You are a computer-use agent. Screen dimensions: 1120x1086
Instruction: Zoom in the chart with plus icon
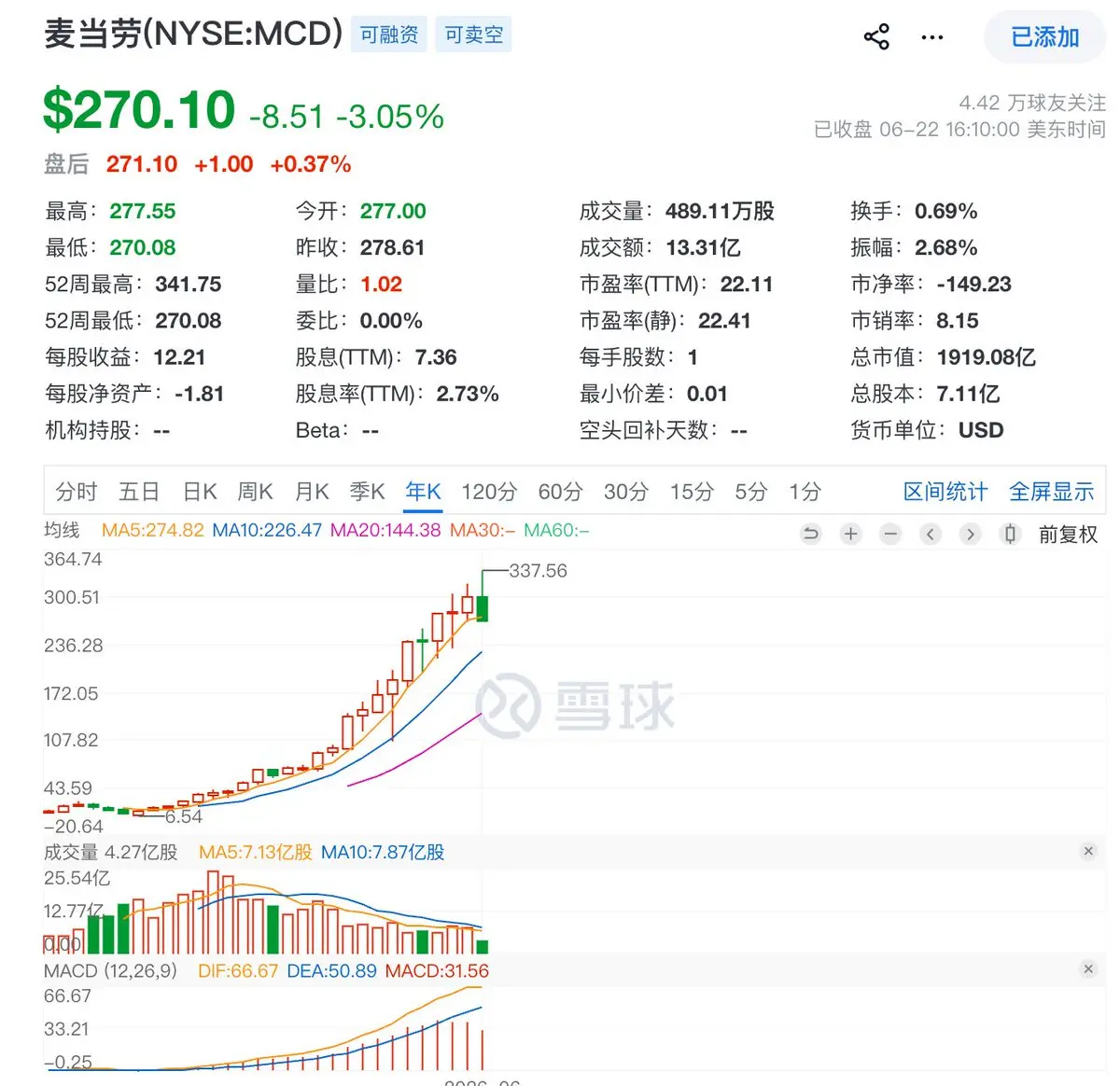[x=850, y=534]
